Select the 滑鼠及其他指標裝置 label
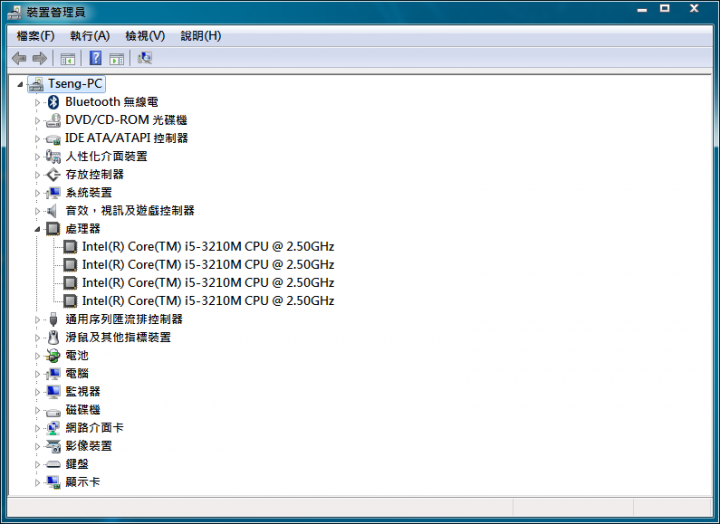The height and width of the screenshot is (524, 720). [118, 337]
